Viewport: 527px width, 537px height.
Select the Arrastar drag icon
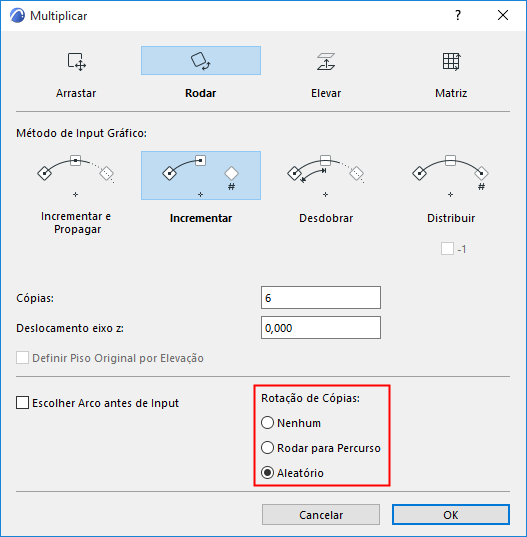(x=76, y=61)
